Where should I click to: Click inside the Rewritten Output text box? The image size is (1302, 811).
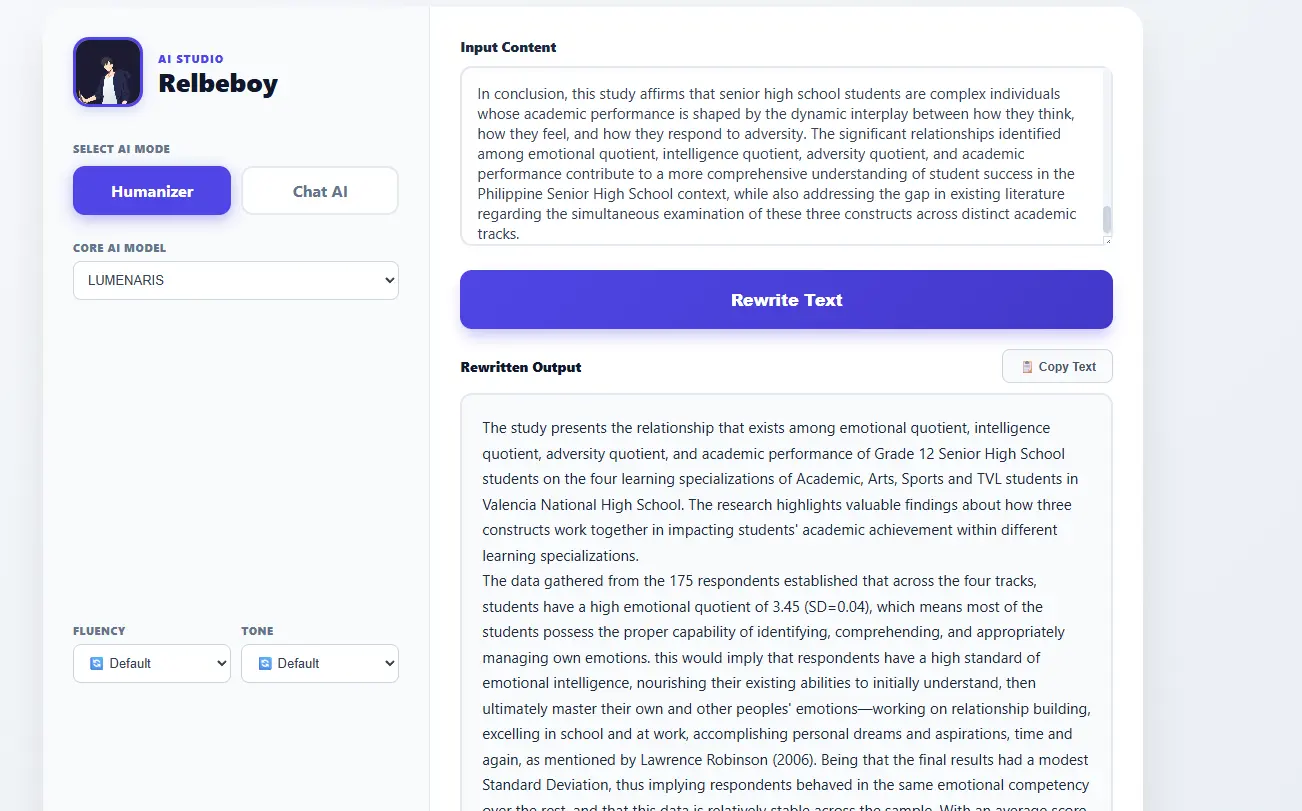point(786,602)
